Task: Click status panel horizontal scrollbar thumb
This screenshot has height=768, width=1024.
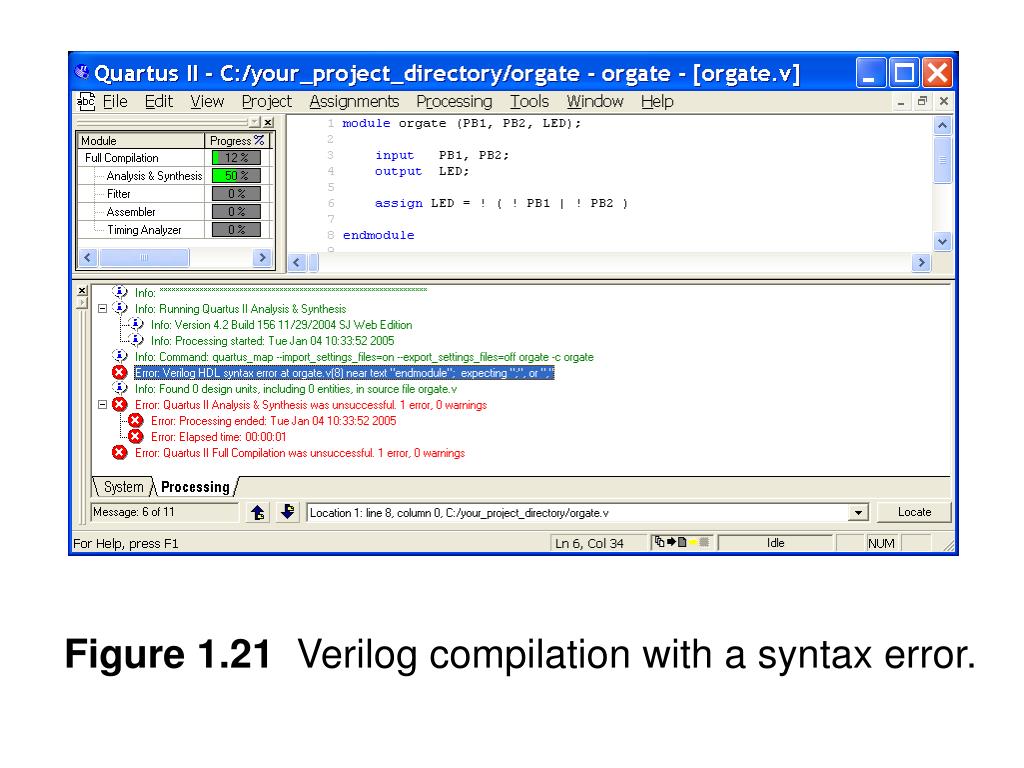Action: [144, 257]
